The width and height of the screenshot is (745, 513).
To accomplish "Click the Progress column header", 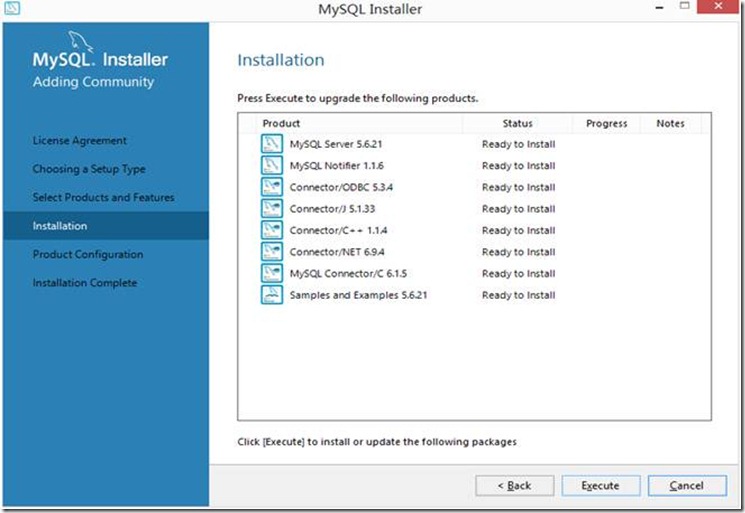I will click(x=607, y=124).
